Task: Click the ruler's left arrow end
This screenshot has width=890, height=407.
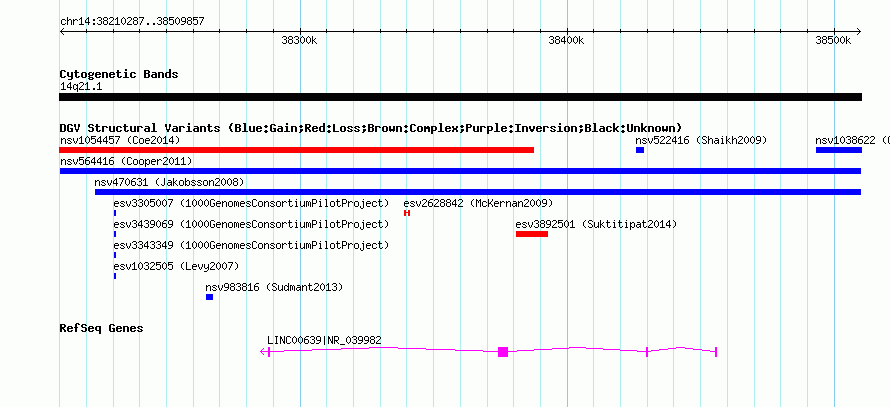Action: [62, 32]
